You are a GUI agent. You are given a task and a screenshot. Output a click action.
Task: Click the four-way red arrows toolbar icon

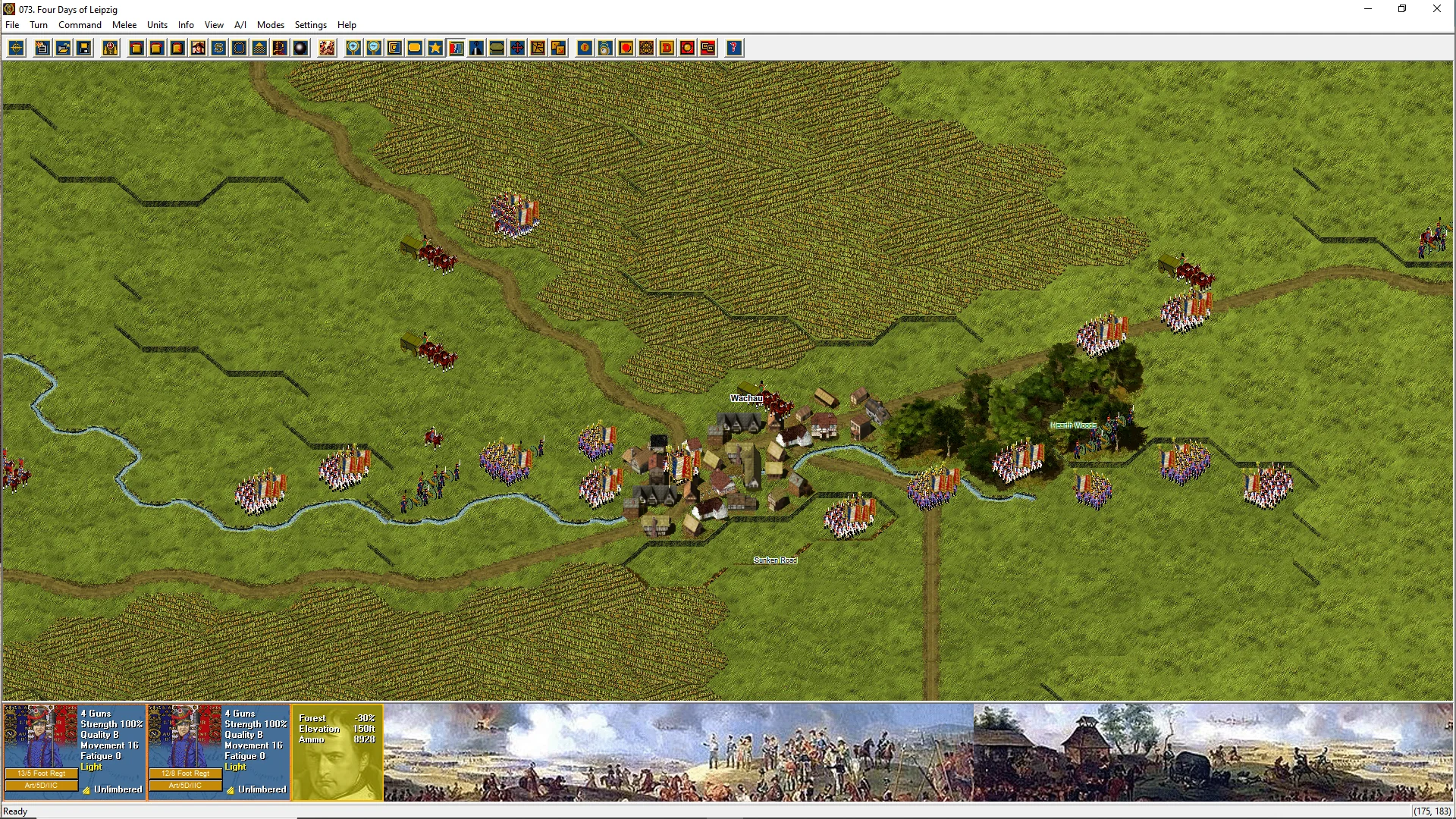pos(517,48)
